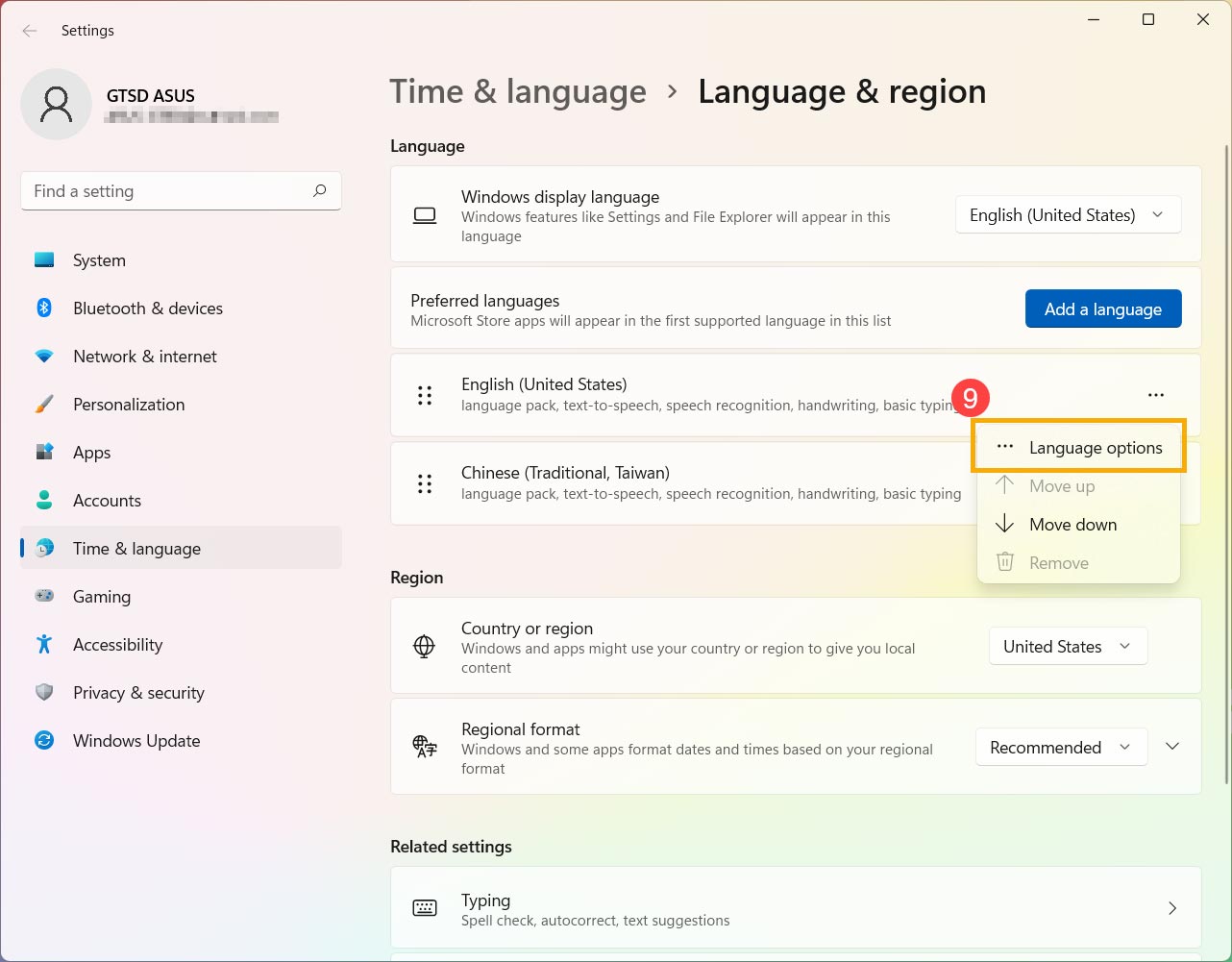Image resolution: width=1232 pixels, height=962 pixels.
Task: Click the System monitor icon in sidebar
Action: pyautogui.click(x=44, y=260)
